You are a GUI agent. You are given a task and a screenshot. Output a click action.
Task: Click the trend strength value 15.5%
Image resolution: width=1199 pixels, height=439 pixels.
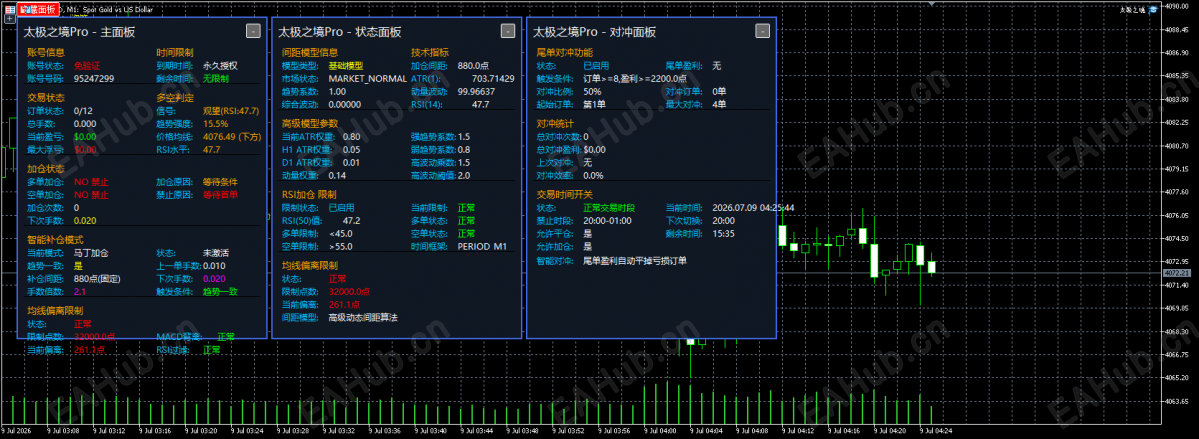pos(215,124)
